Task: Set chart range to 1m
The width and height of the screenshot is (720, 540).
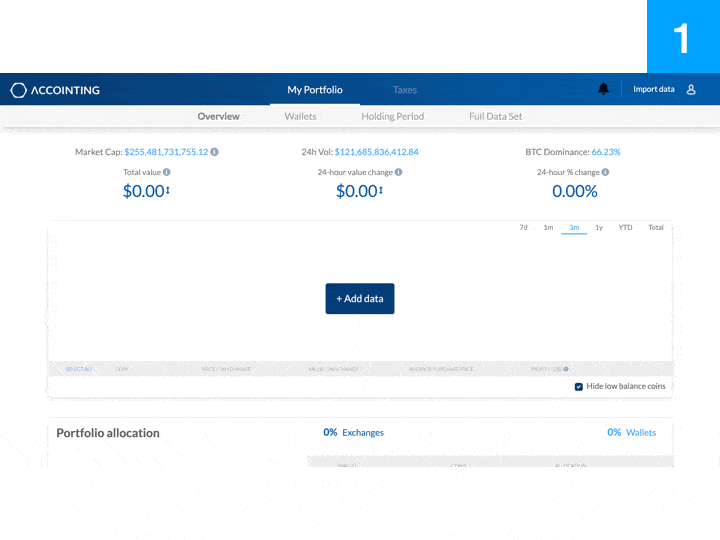Action: tap(548, 227)
